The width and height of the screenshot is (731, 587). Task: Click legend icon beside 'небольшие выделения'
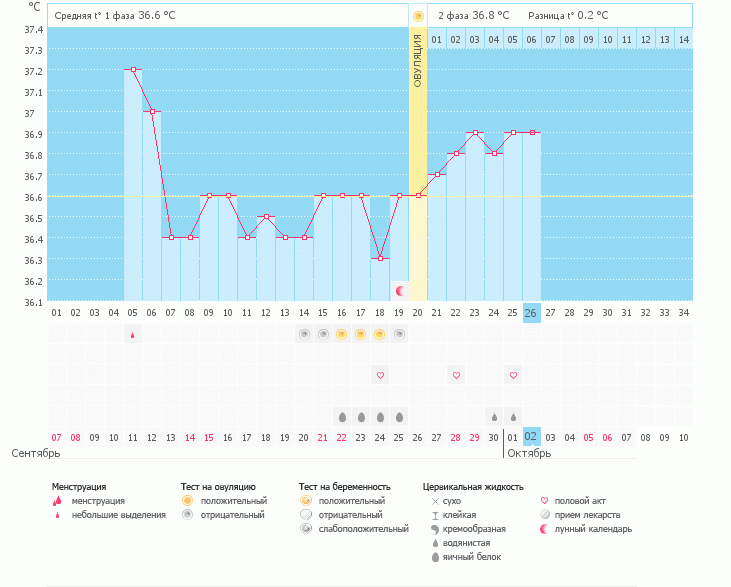tap(57, 515)
